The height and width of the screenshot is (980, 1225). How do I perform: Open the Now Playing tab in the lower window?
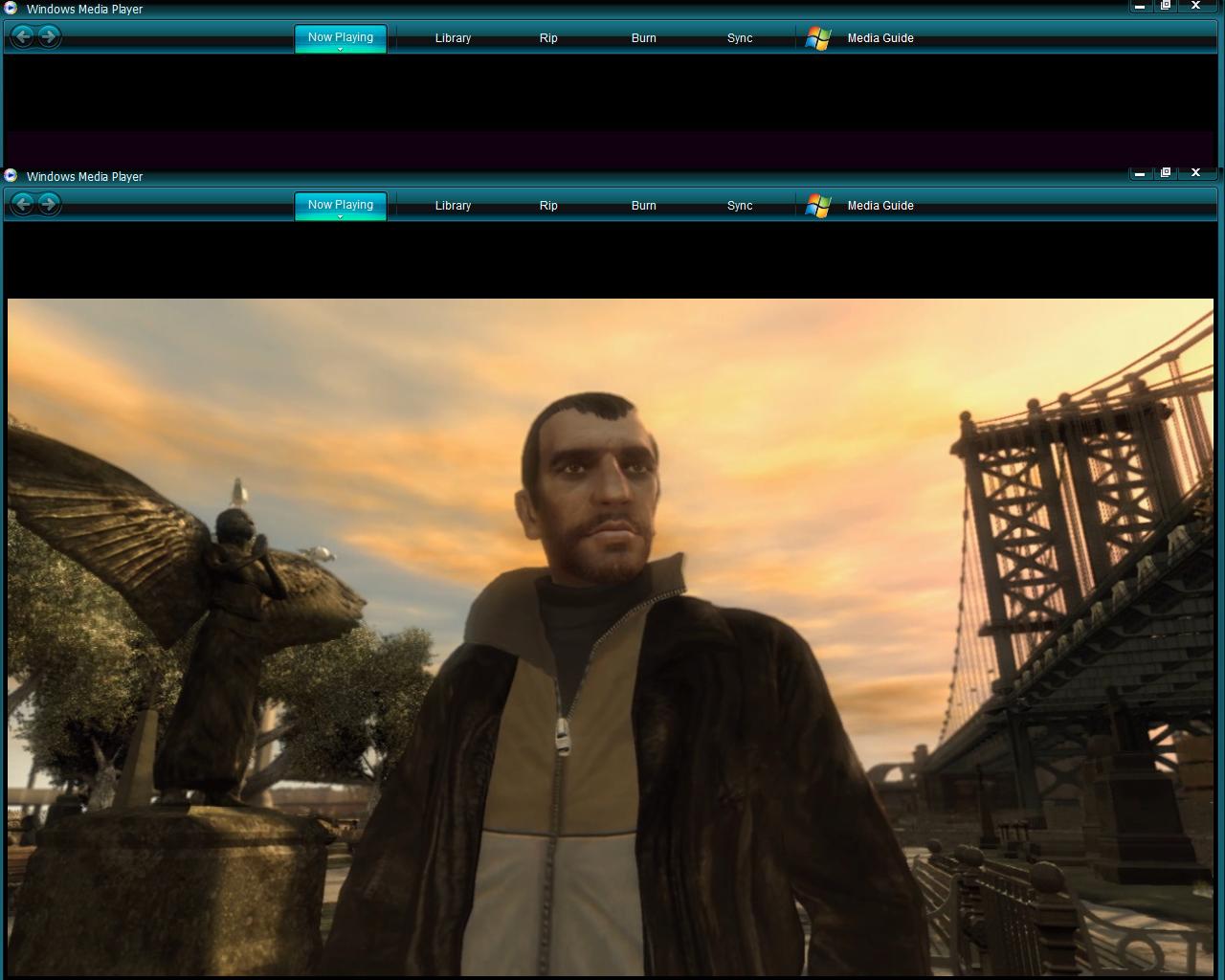click(341, 205)
